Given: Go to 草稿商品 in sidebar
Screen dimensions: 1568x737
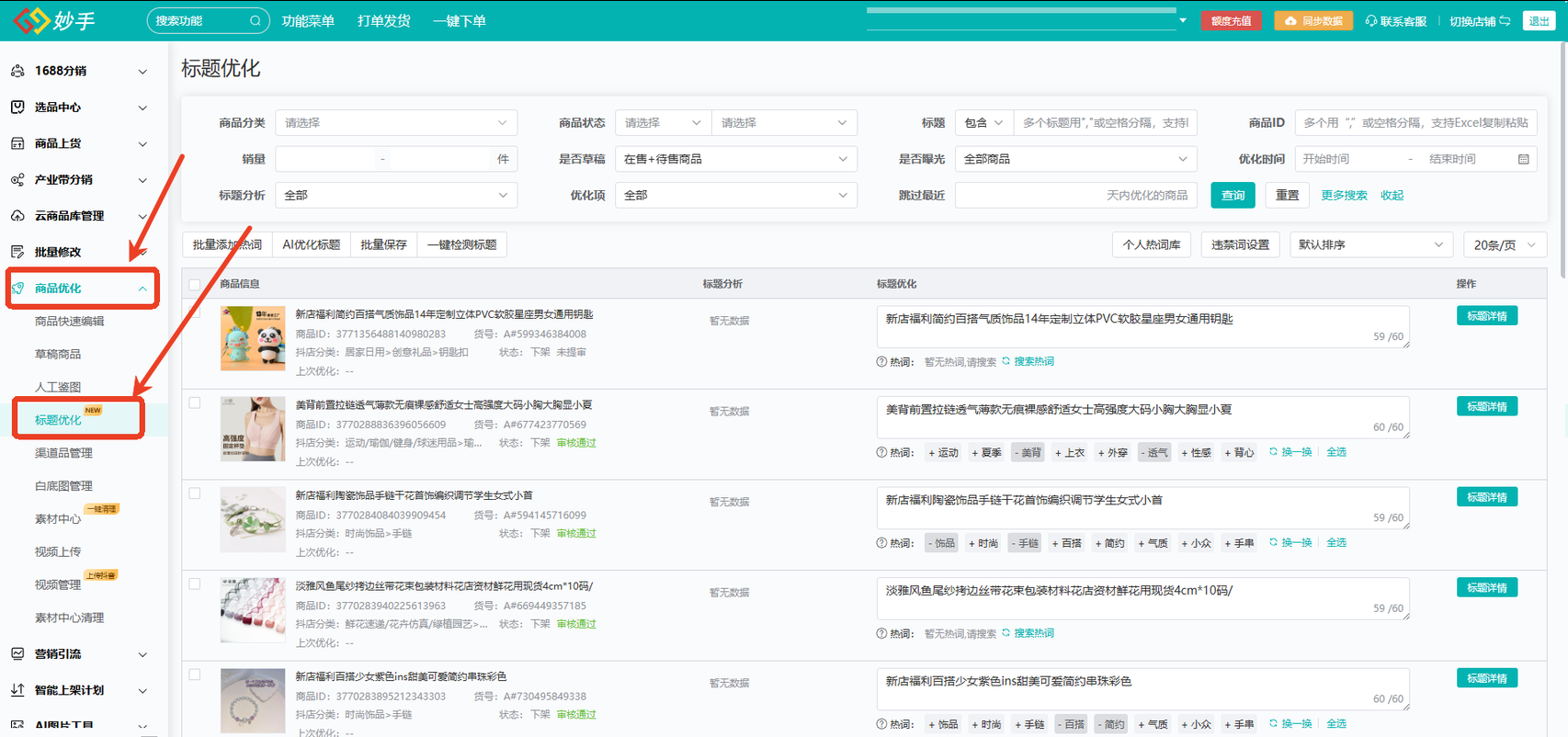Looking at the screenshot, I should pos(58,355).
